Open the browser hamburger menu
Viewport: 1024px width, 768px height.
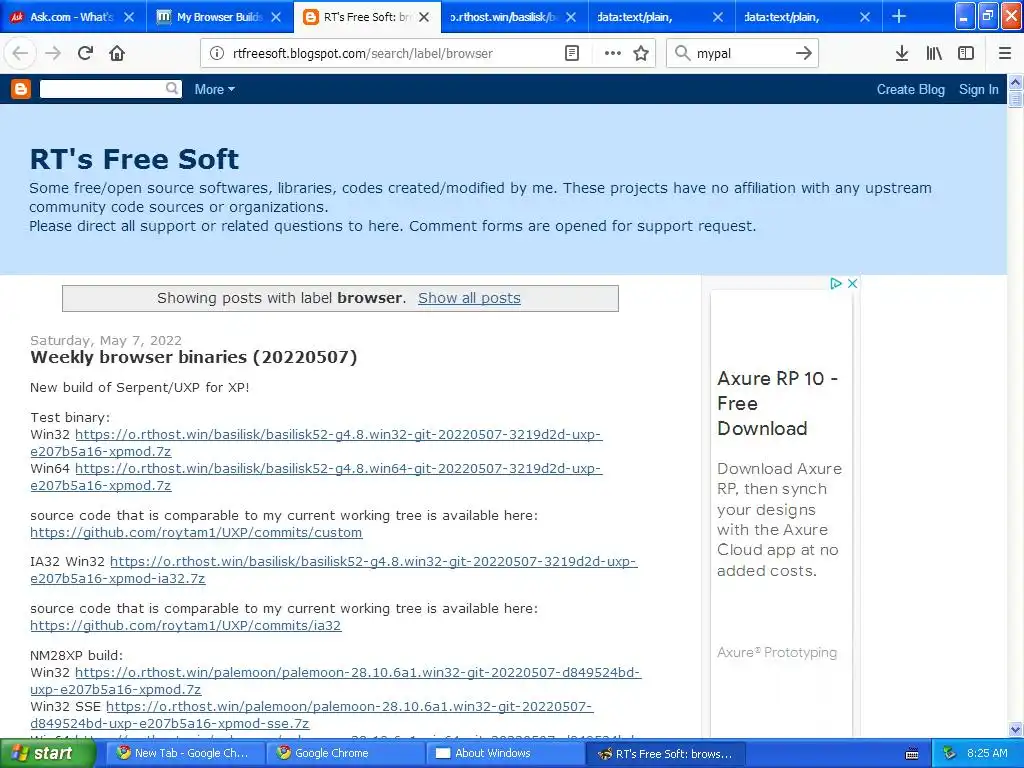(1005, 54)
